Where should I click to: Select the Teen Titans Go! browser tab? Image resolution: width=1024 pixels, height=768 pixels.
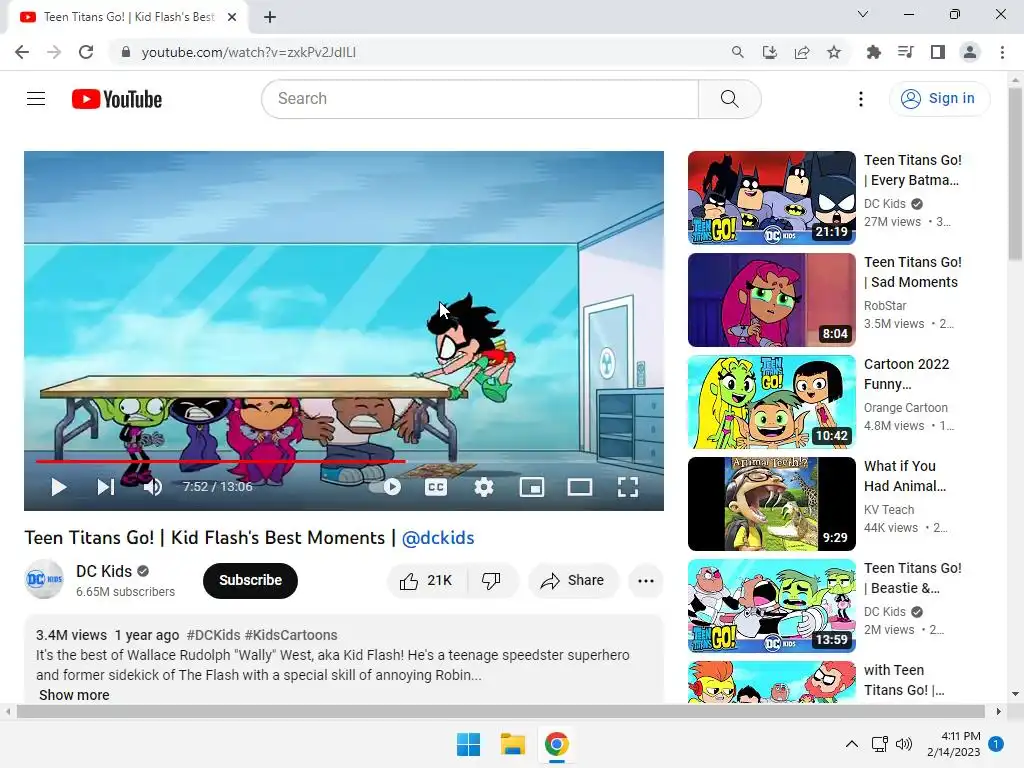[x=129, y=17]
